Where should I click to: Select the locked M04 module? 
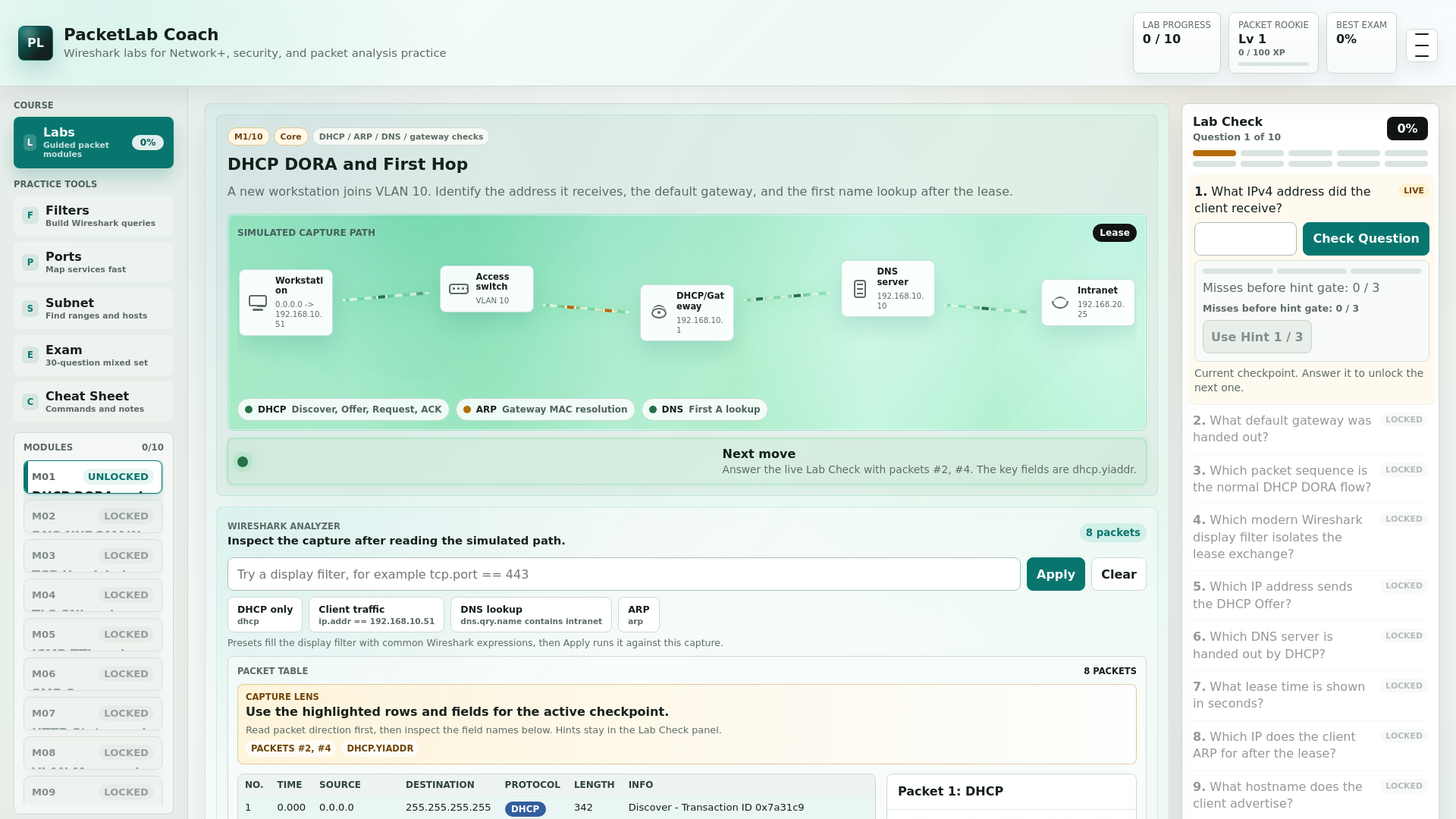(x=93, y=595)
